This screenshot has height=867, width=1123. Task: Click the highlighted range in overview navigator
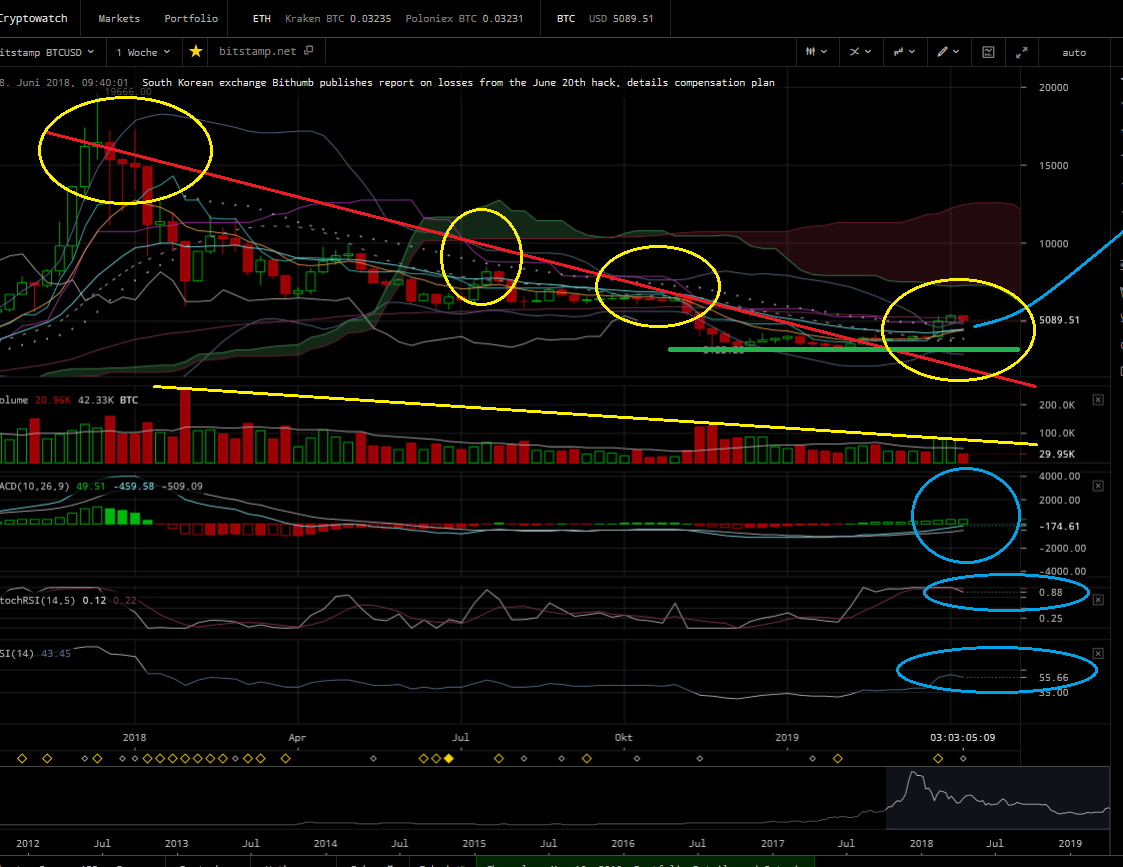pyautogui.click(x=998, y=800)
